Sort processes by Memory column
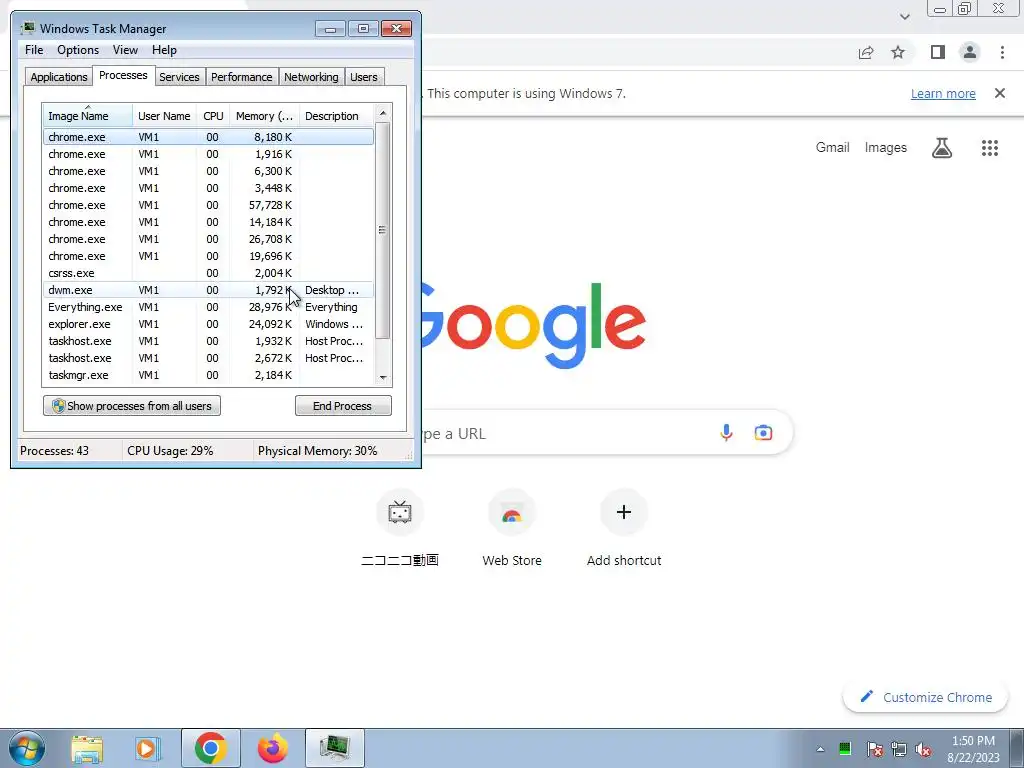The height and width of the screenshot is (768, 1024). [x=264, y=116]
